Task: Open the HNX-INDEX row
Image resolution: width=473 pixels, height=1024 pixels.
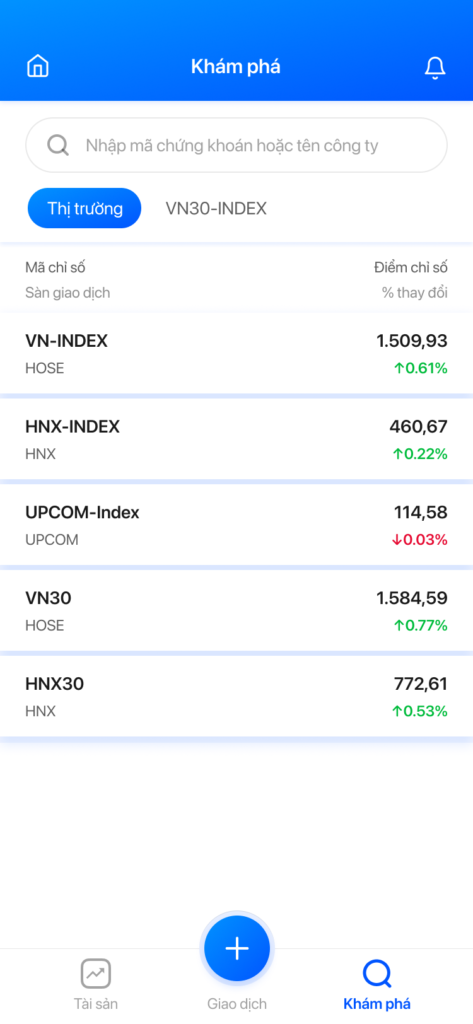Action: point(236,440)
